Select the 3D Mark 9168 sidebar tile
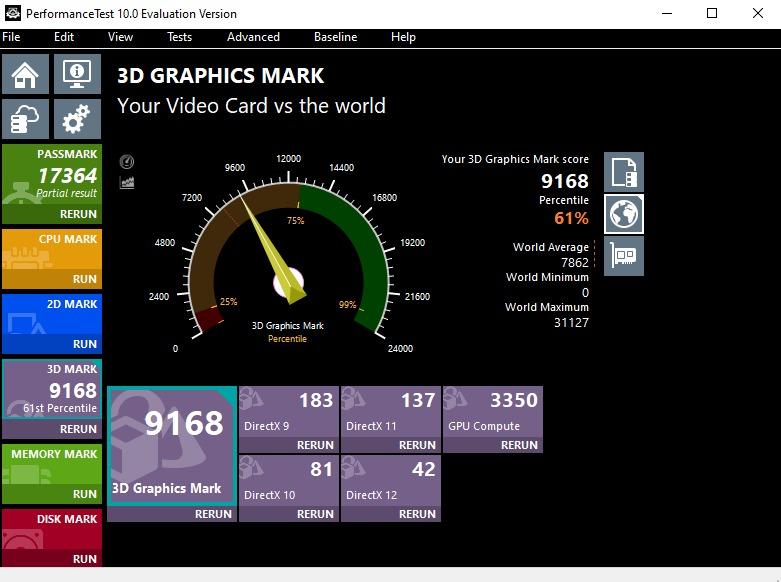The height and width of the screenshot is (582, 781). click(52, 389)
